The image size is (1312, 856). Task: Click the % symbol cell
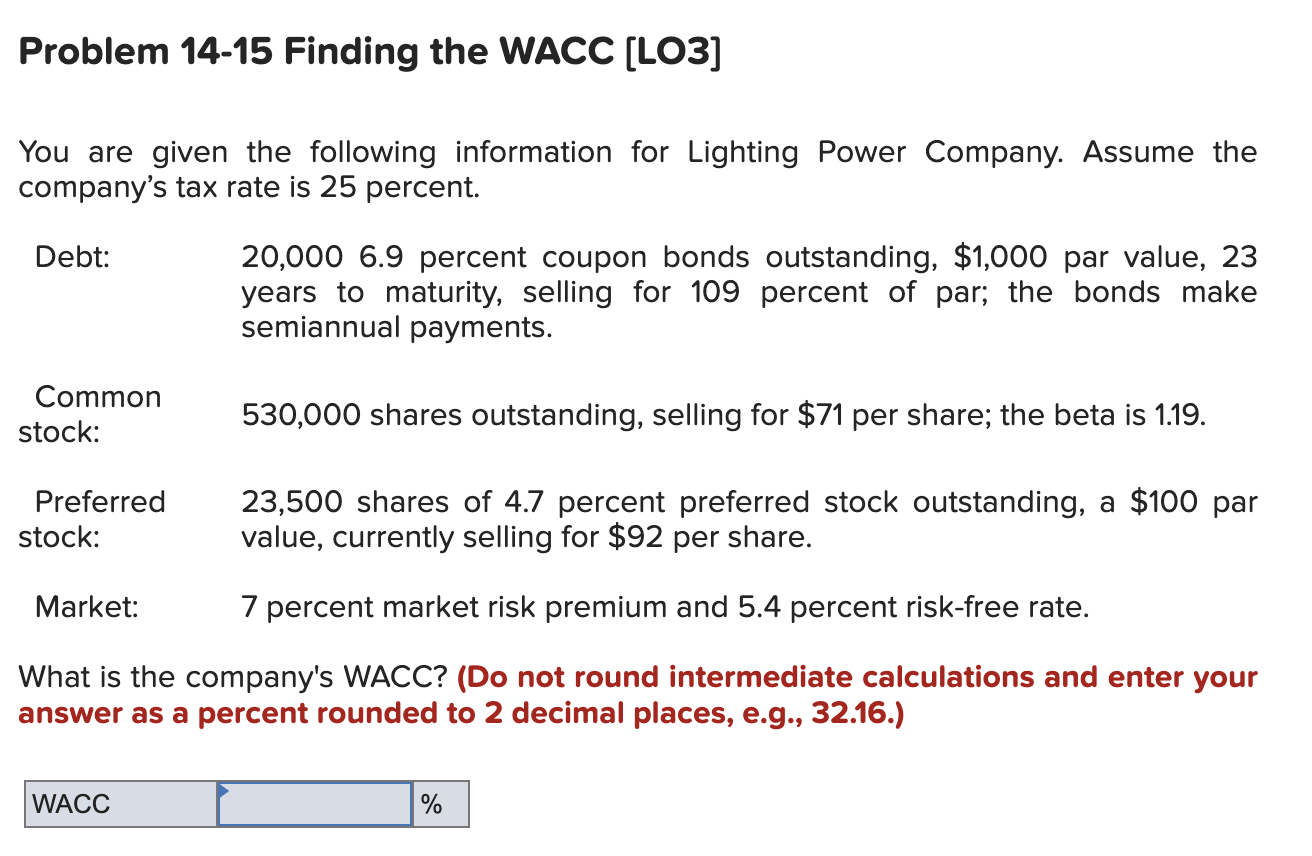[438, 803]
